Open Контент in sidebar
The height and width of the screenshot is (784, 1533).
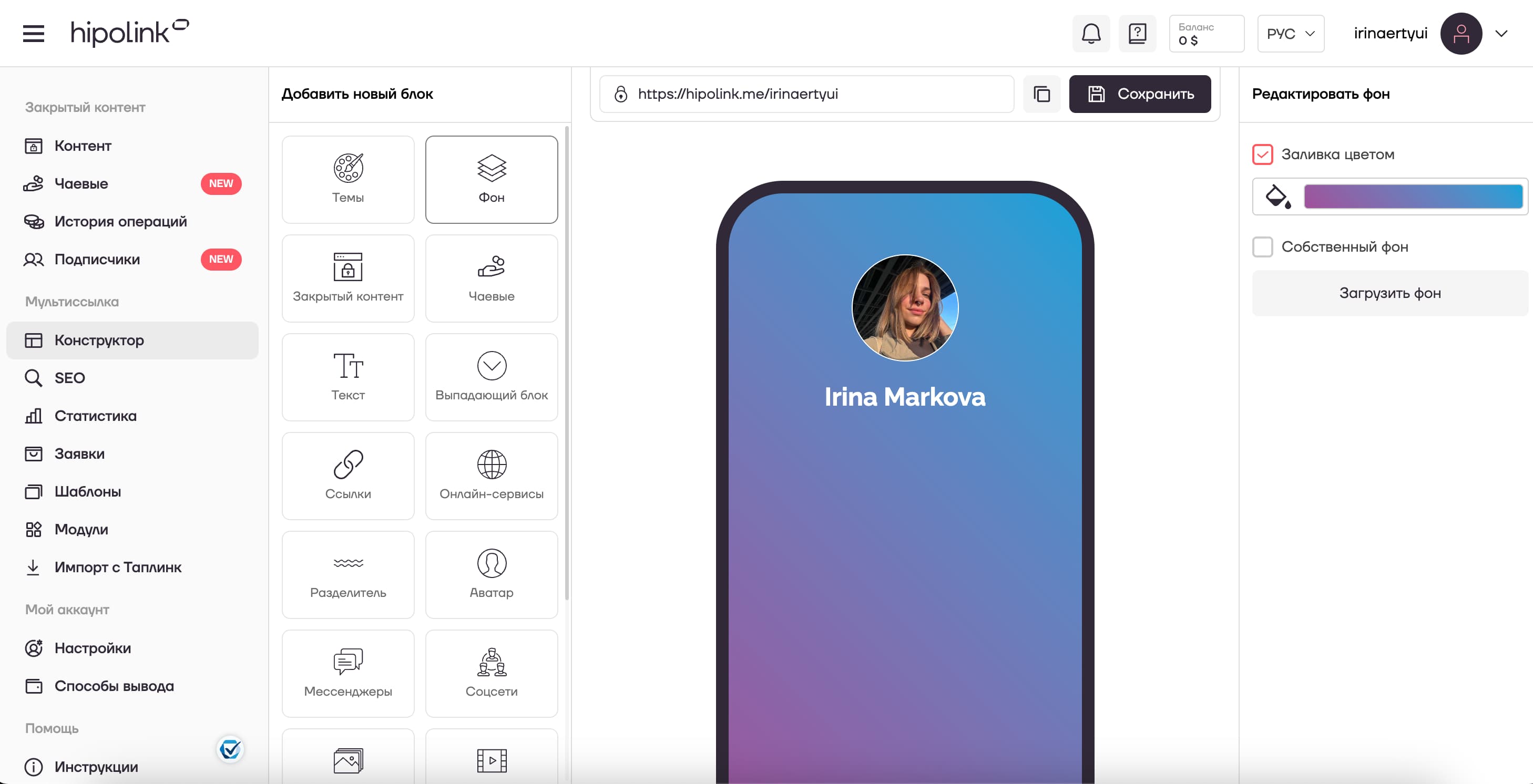point(132,146)
